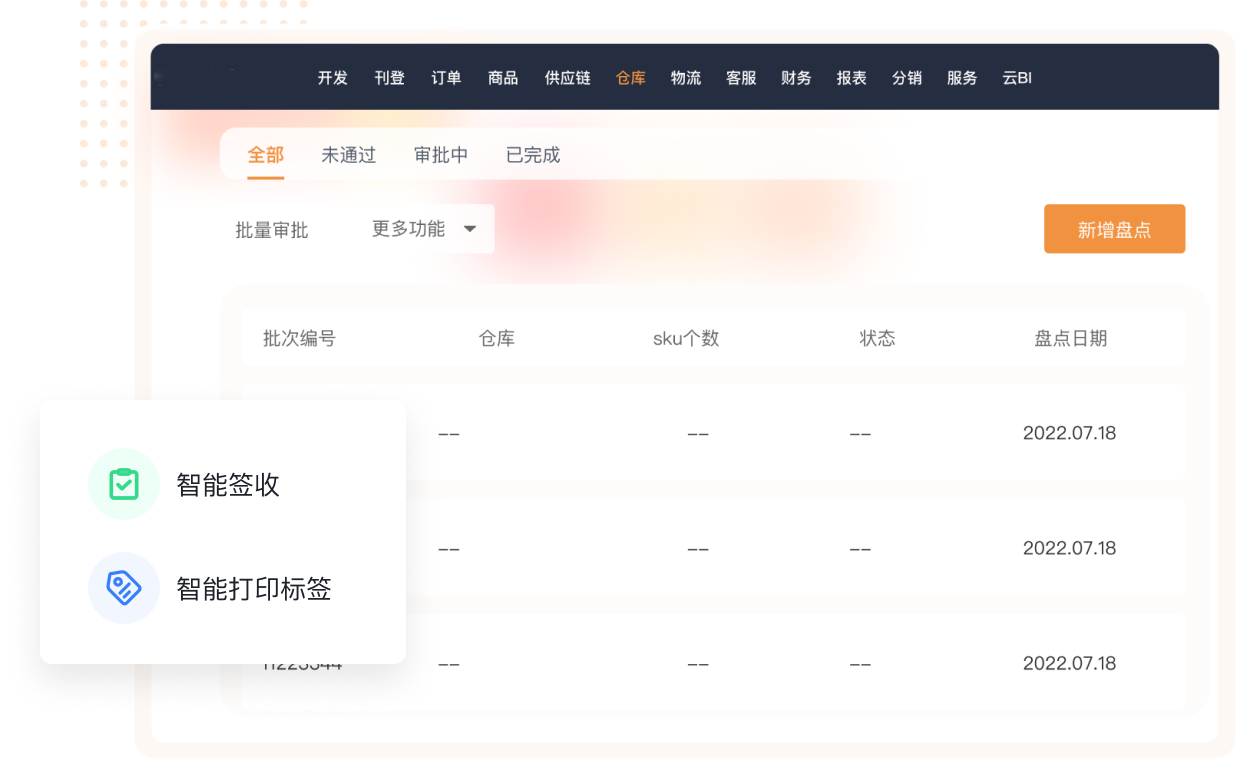Screen dimensions: 1240x763
Task: Switch to the 未通过 tab
Action: point(348,155)
